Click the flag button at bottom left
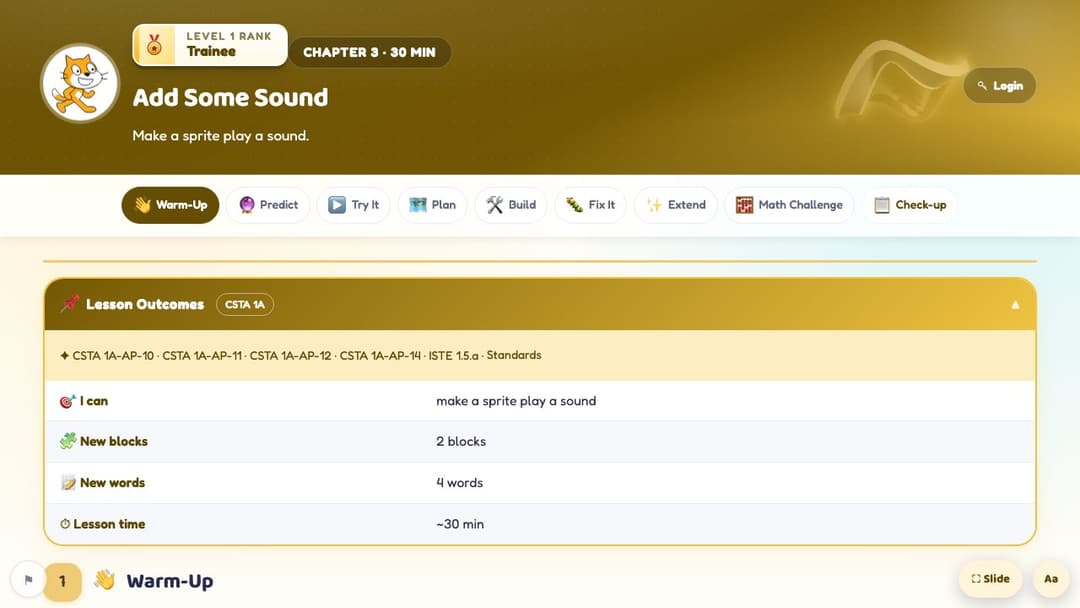The height and width of the screenshot is (608, 1080). pyautogui.click(x=28, y=580)
